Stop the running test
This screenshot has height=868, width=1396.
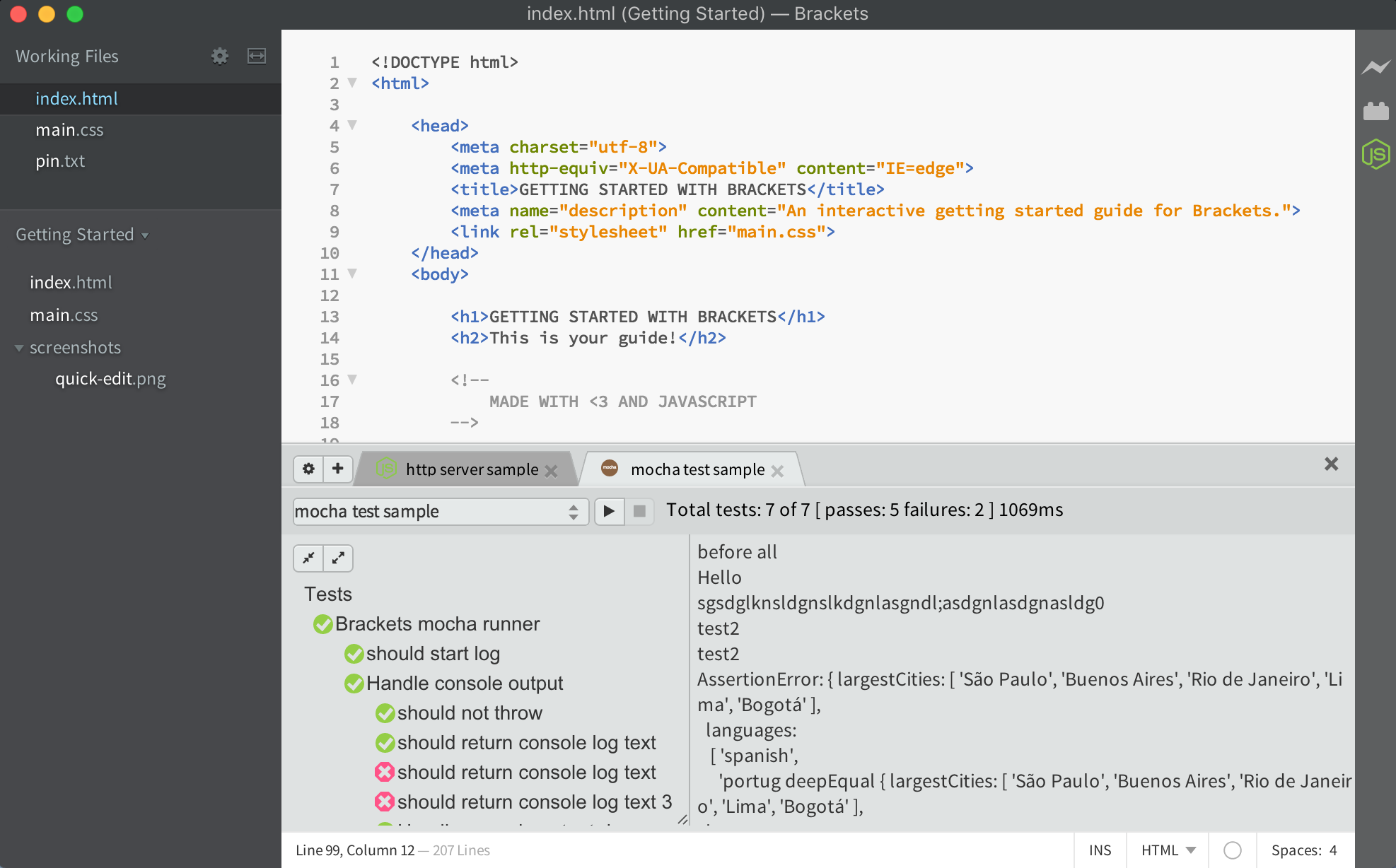tap(639, 511)
